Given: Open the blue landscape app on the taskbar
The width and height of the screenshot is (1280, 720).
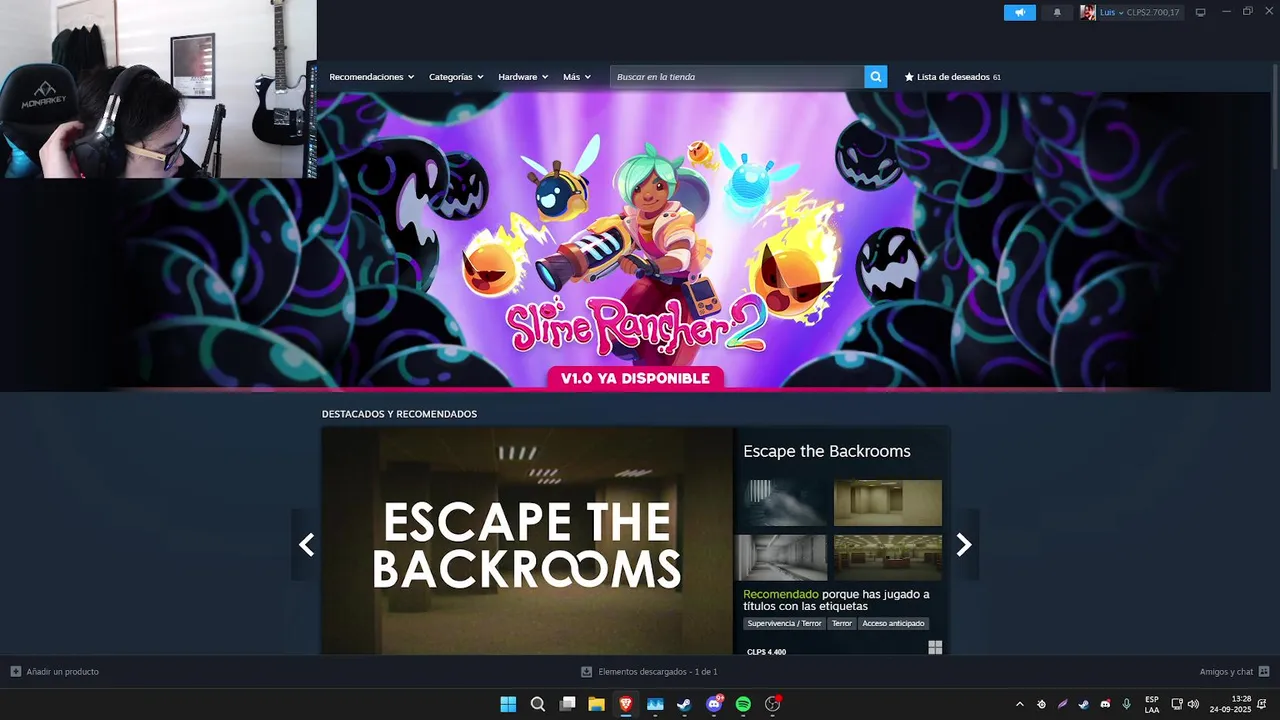Looking at the screenshot, I should tap(655, 704).
